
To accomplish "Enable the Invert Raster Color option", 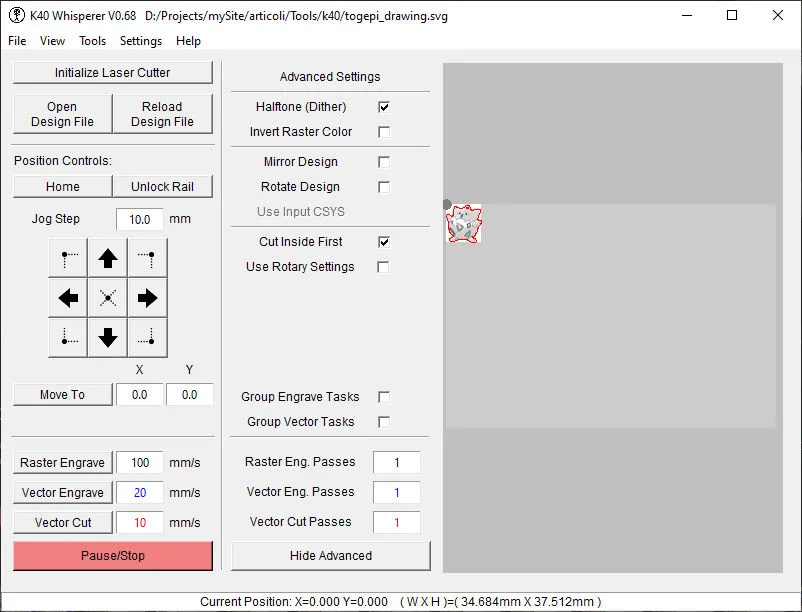I will pos(383,132).
